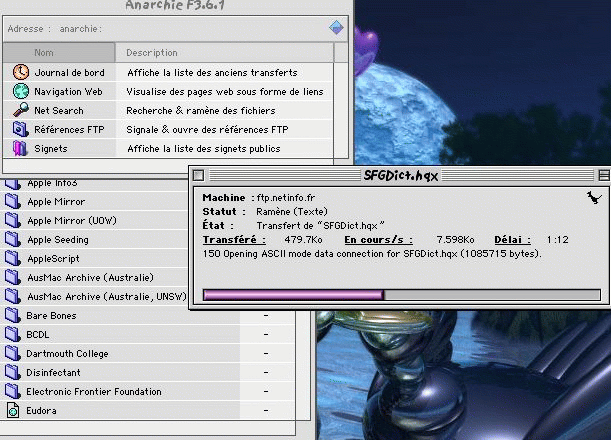Click the Transfert de "SFGDict.hqx" state text
Viewport: 611px width, 440px height.
pos(320,226)
